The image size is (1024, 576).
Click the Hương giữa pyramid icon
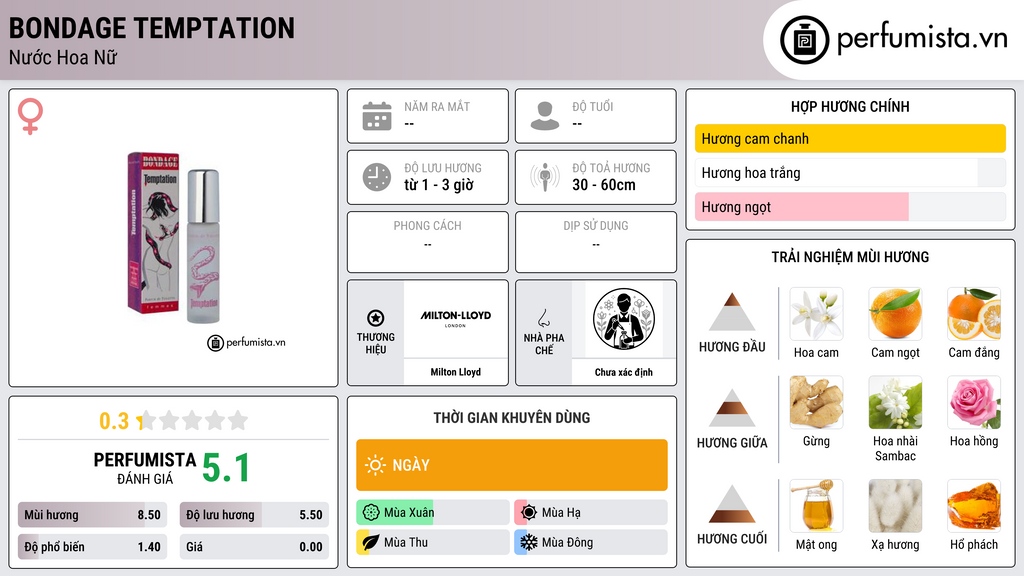732,408
